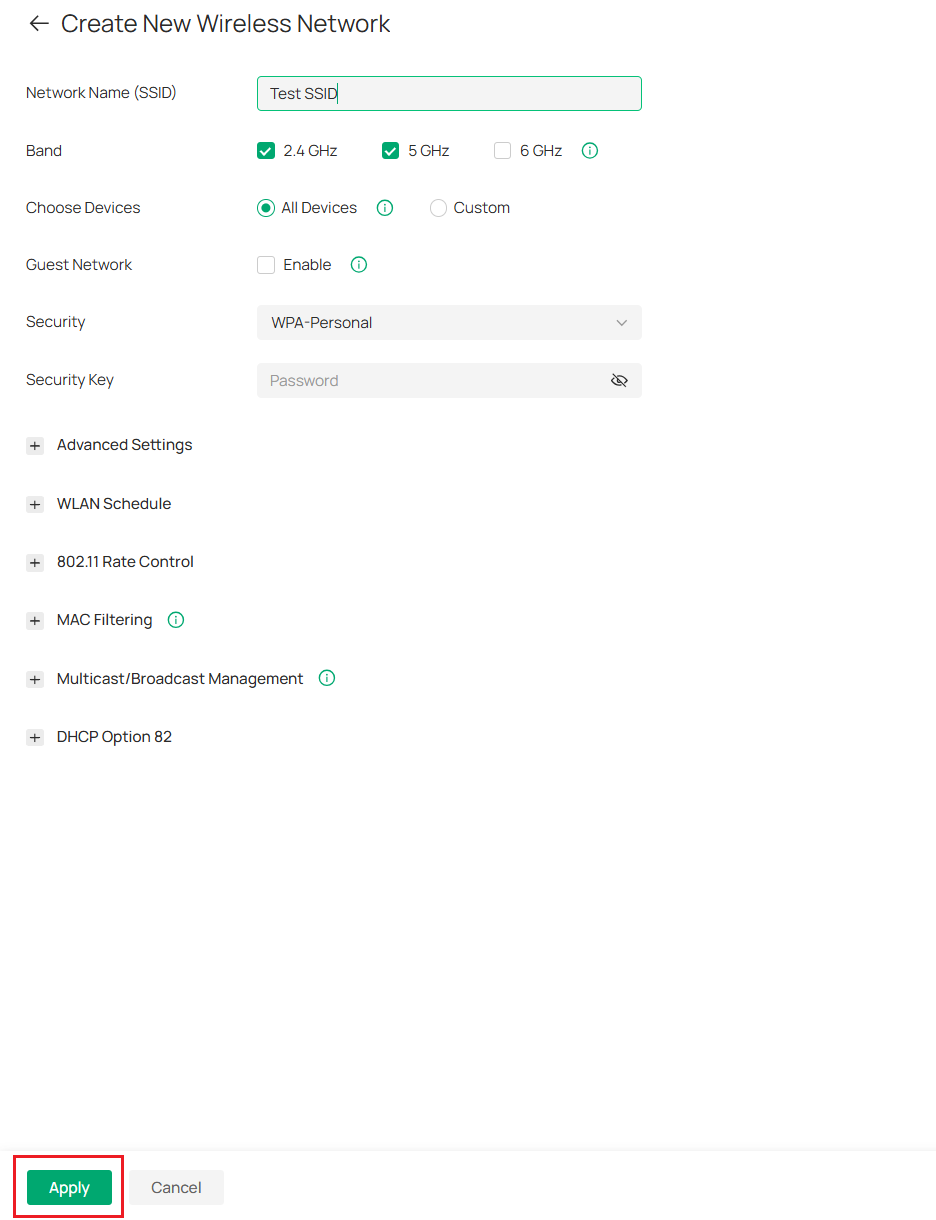Enable the Guest Network checkbox
The height and width of the screenshot is (1220, 936).
click(x=266, y=265)
